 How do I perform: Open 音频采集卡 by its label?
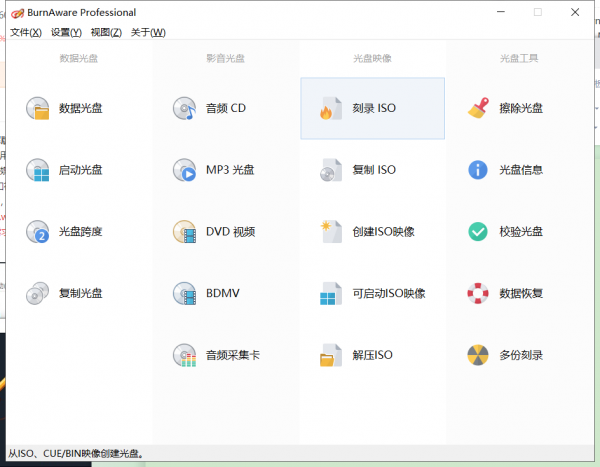[x=233, y=355]
